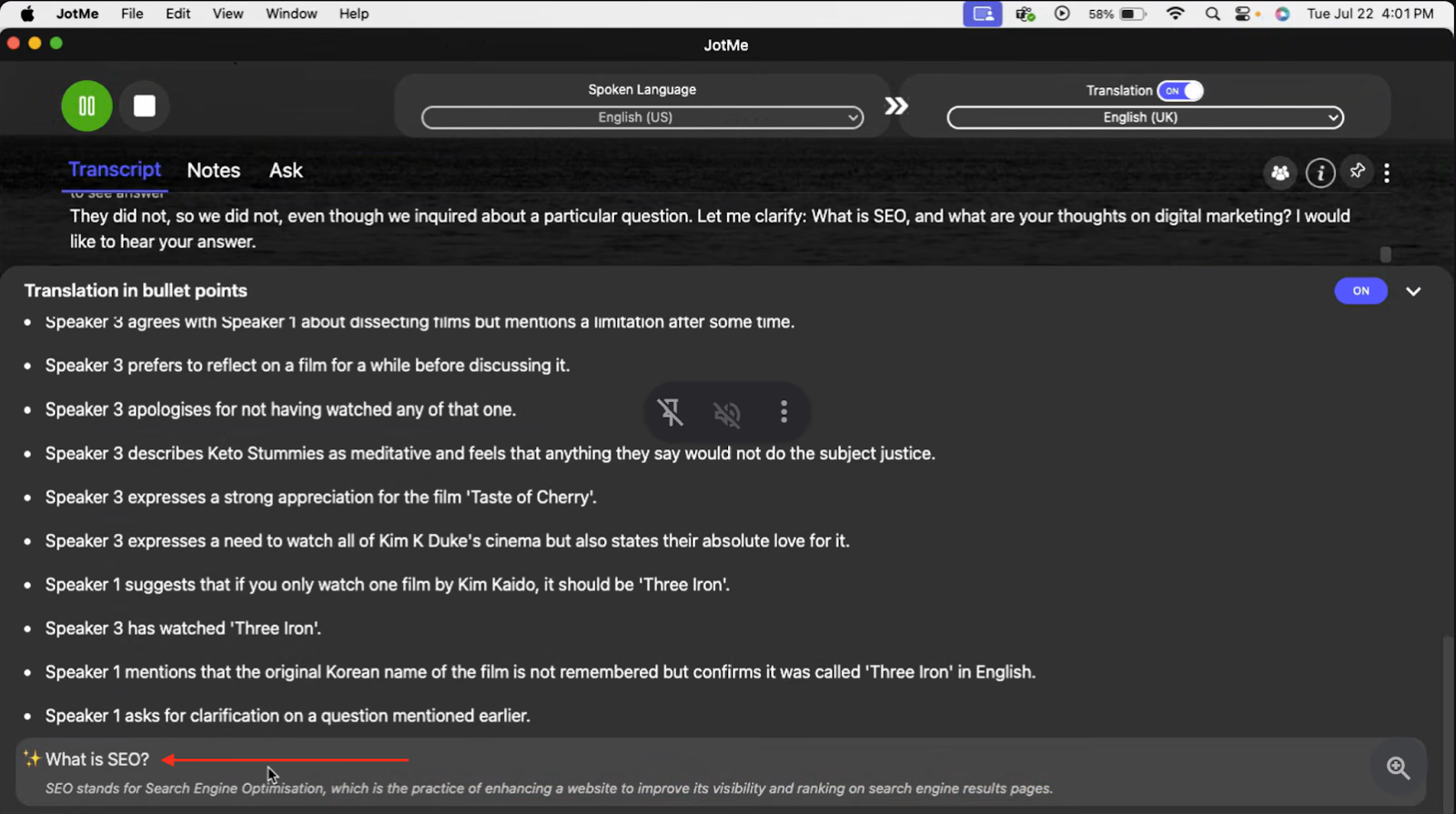Turn off the Translation switch
The width and height of the screenshot is (1456, 814).
point(1180,91)
